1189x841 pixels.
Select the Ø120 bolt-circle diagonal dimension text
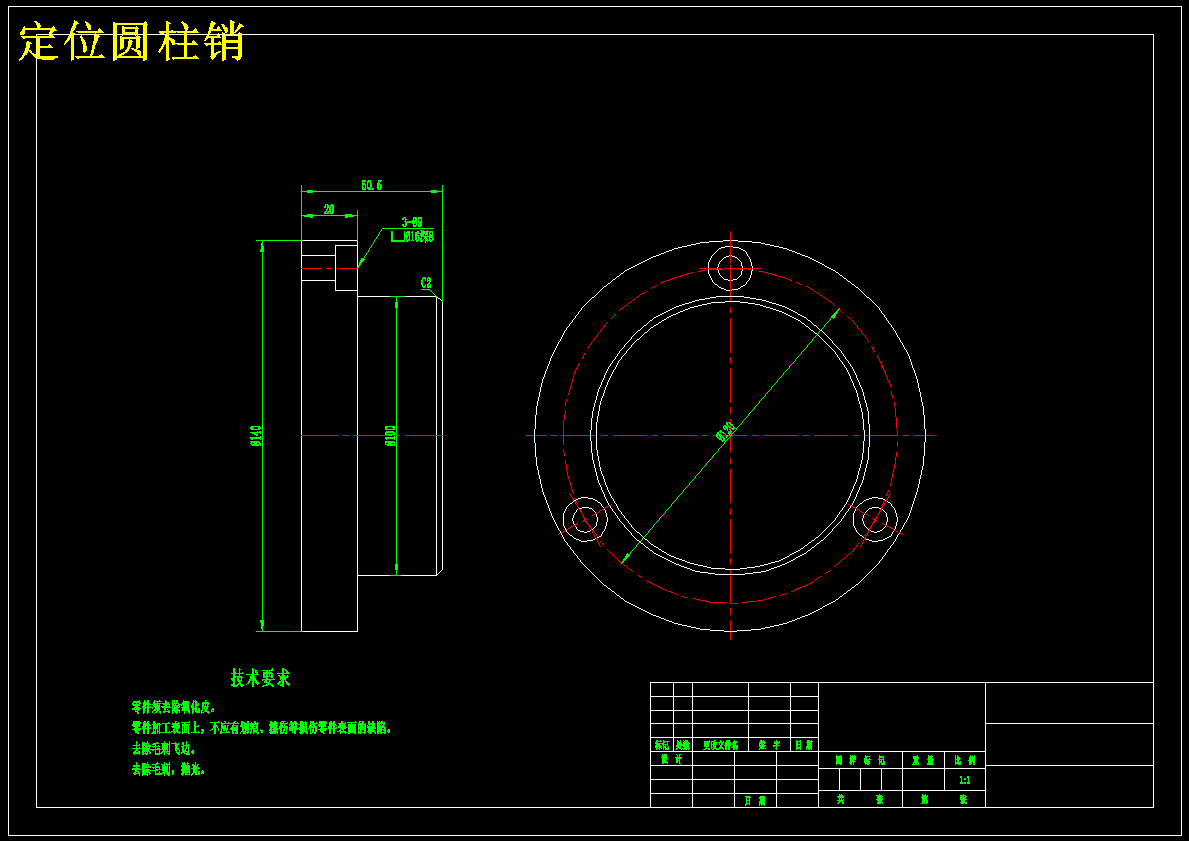tap(726, 431)
